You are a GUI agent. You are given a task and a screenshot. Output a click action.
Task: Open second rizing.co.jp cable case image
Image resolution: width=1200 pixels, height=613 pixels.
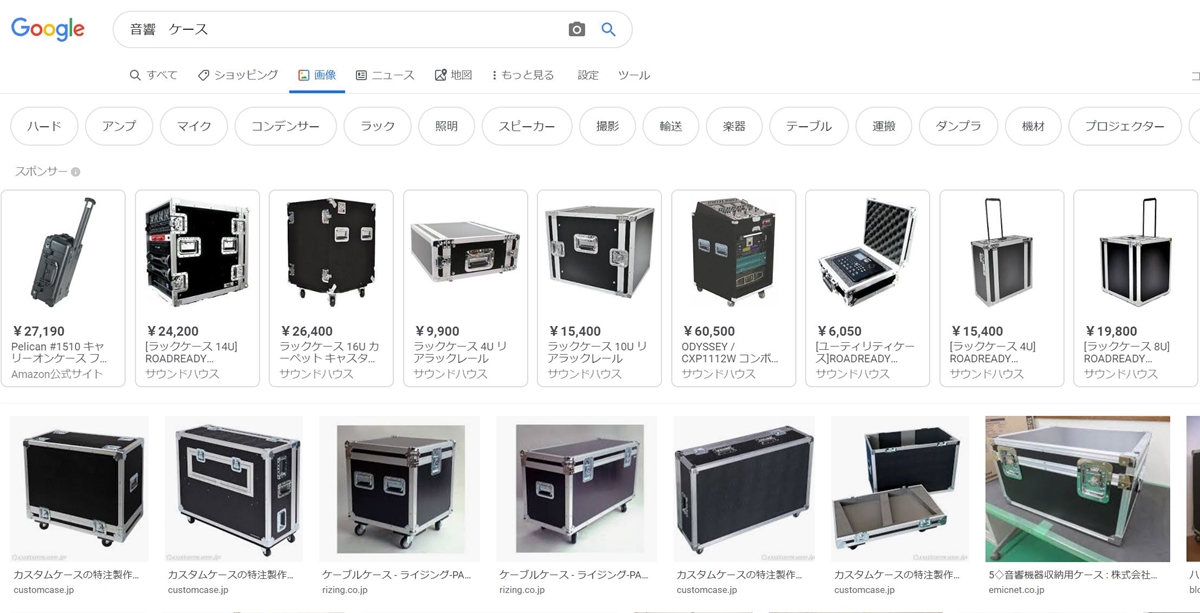[x=576, y=489]
